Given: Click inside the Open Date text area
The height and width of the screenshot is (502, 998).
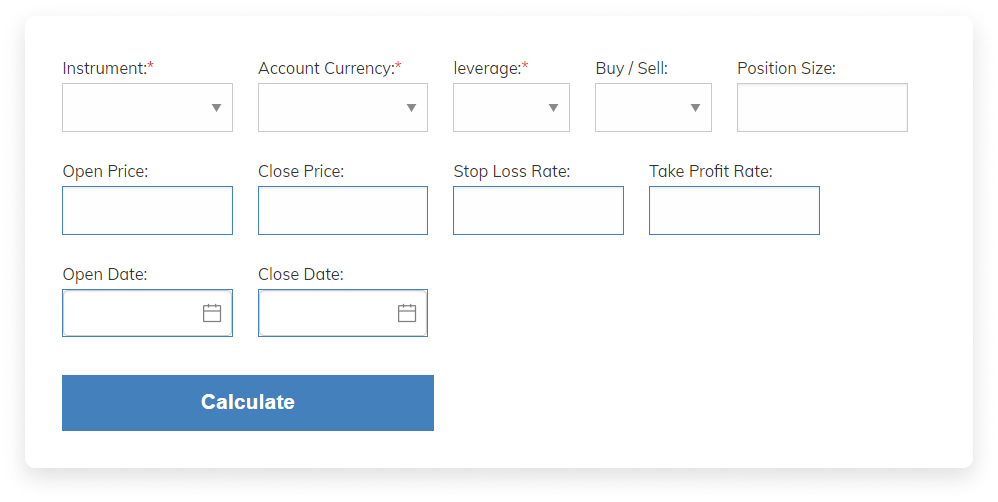Looking at the screenshot, I should click(x=130, y=313).
